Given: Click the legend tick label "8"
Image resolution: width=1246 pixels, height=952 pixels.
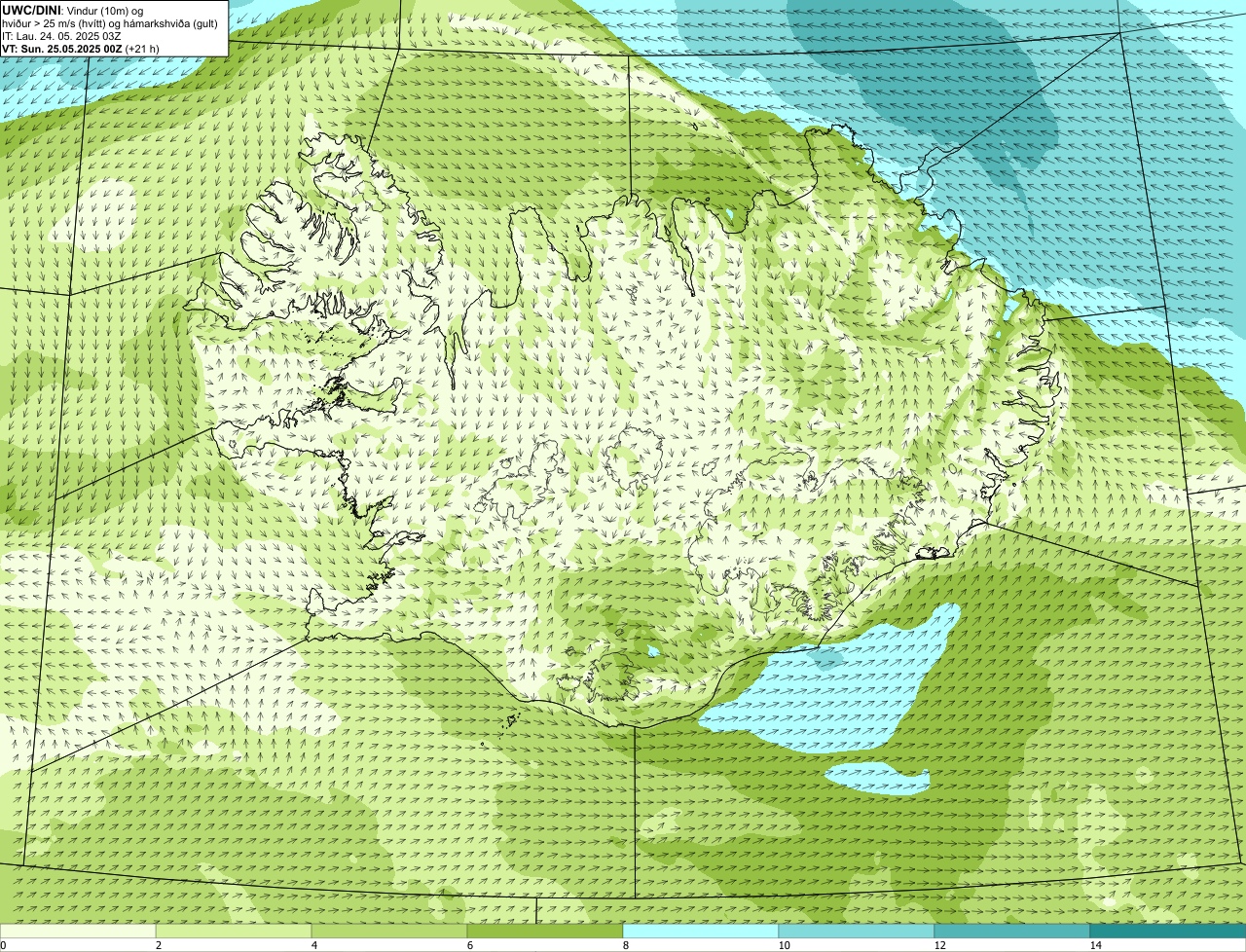Looking at the screenshot, I should tap(625, 945).
